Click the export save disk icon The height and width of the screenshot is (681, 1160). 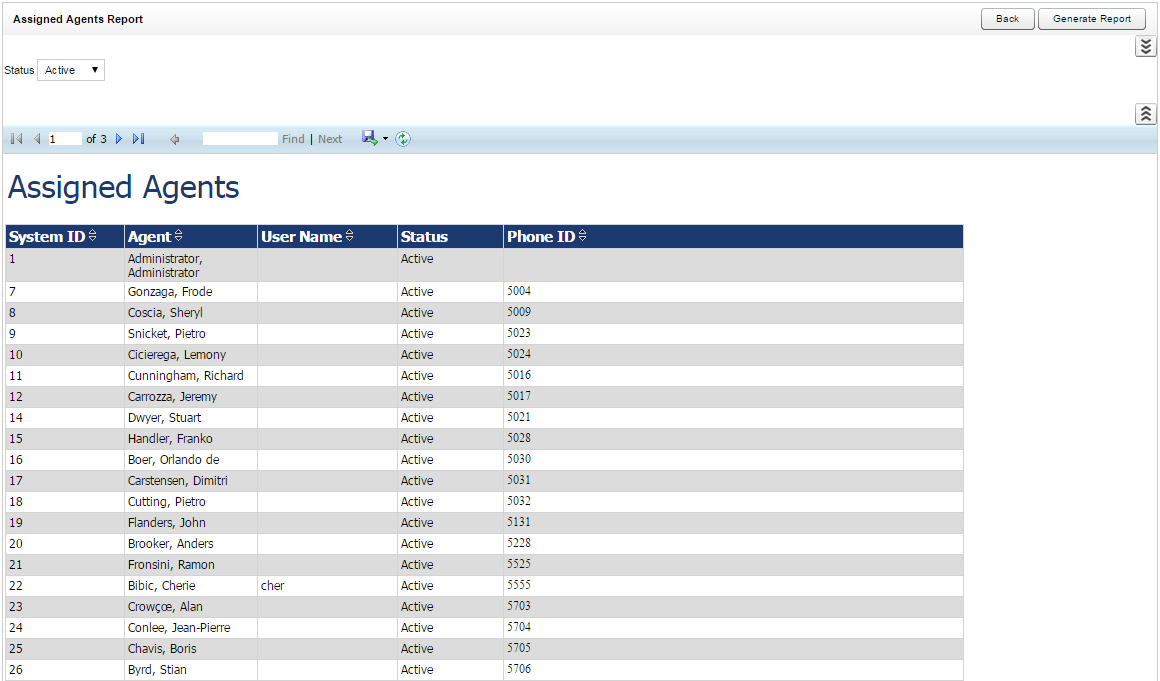(x=369, y=138)
